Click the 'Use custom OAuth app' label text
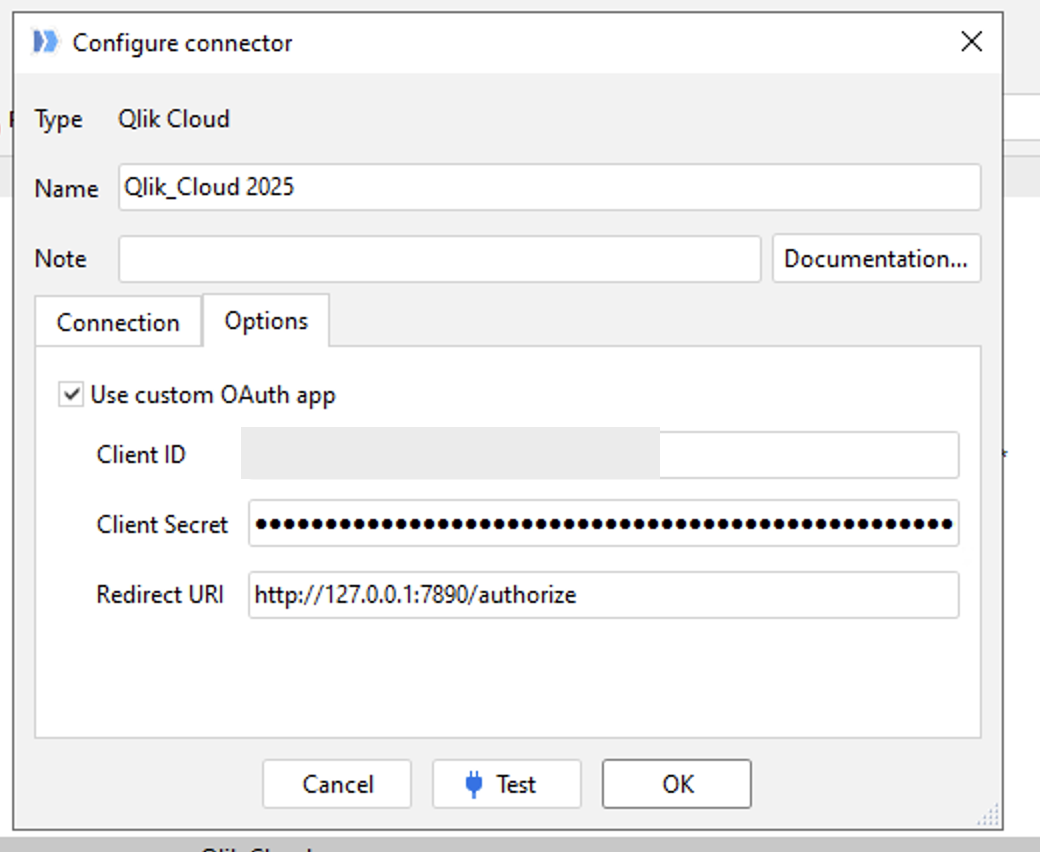 point(213,395)
